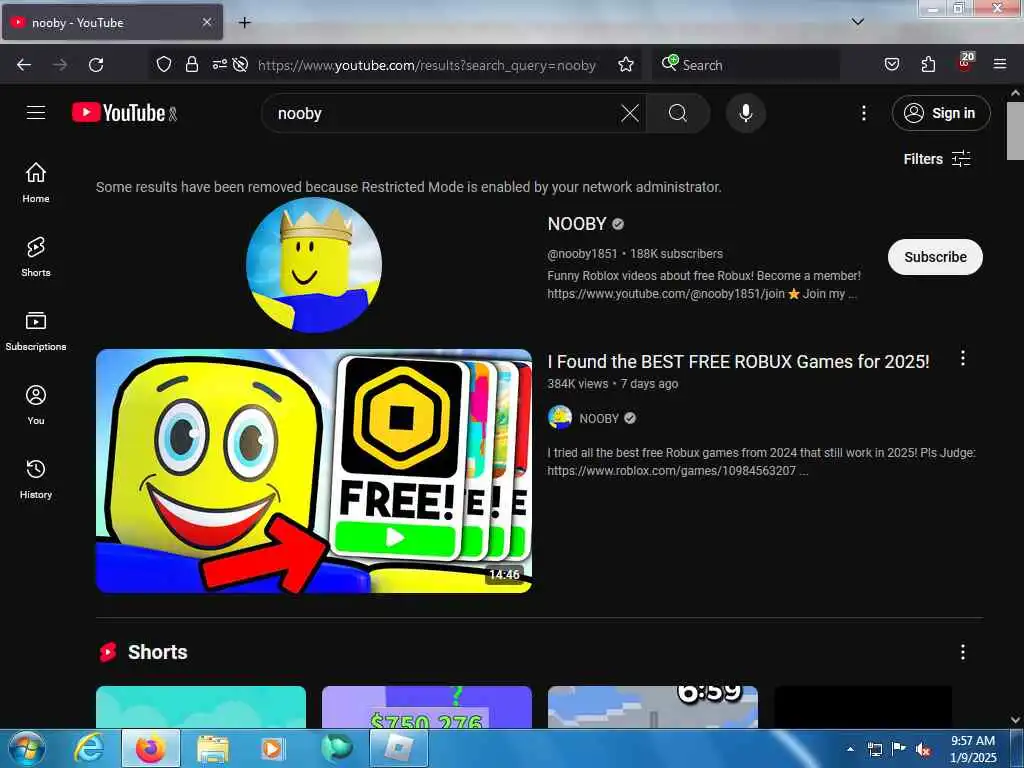1024x768 pixels.
Task: Click the NOOBY uploader link under video
Action: [599, 419]
